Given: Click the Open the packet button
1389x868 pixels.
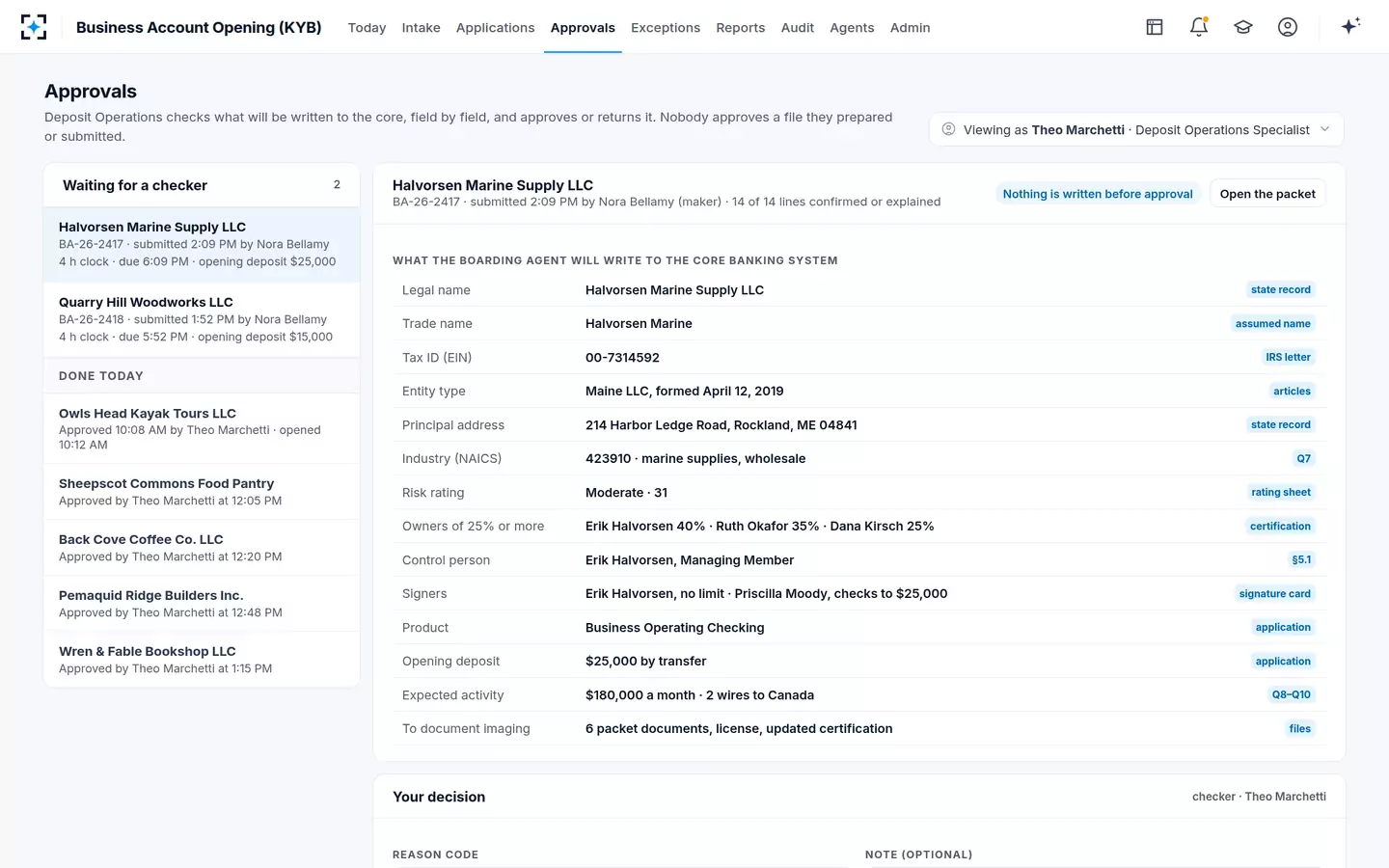Looking at the screenshot, I should (1267, 194).
